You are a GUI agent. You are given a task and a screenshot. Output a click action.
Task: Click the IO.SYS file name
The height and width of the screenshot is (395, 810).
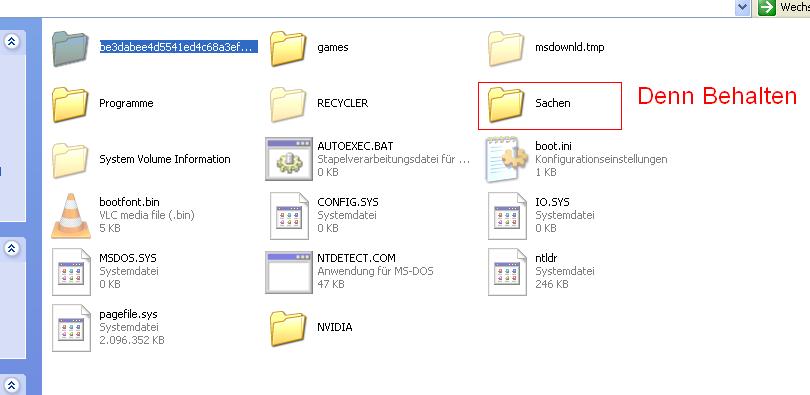click(552, 202)
